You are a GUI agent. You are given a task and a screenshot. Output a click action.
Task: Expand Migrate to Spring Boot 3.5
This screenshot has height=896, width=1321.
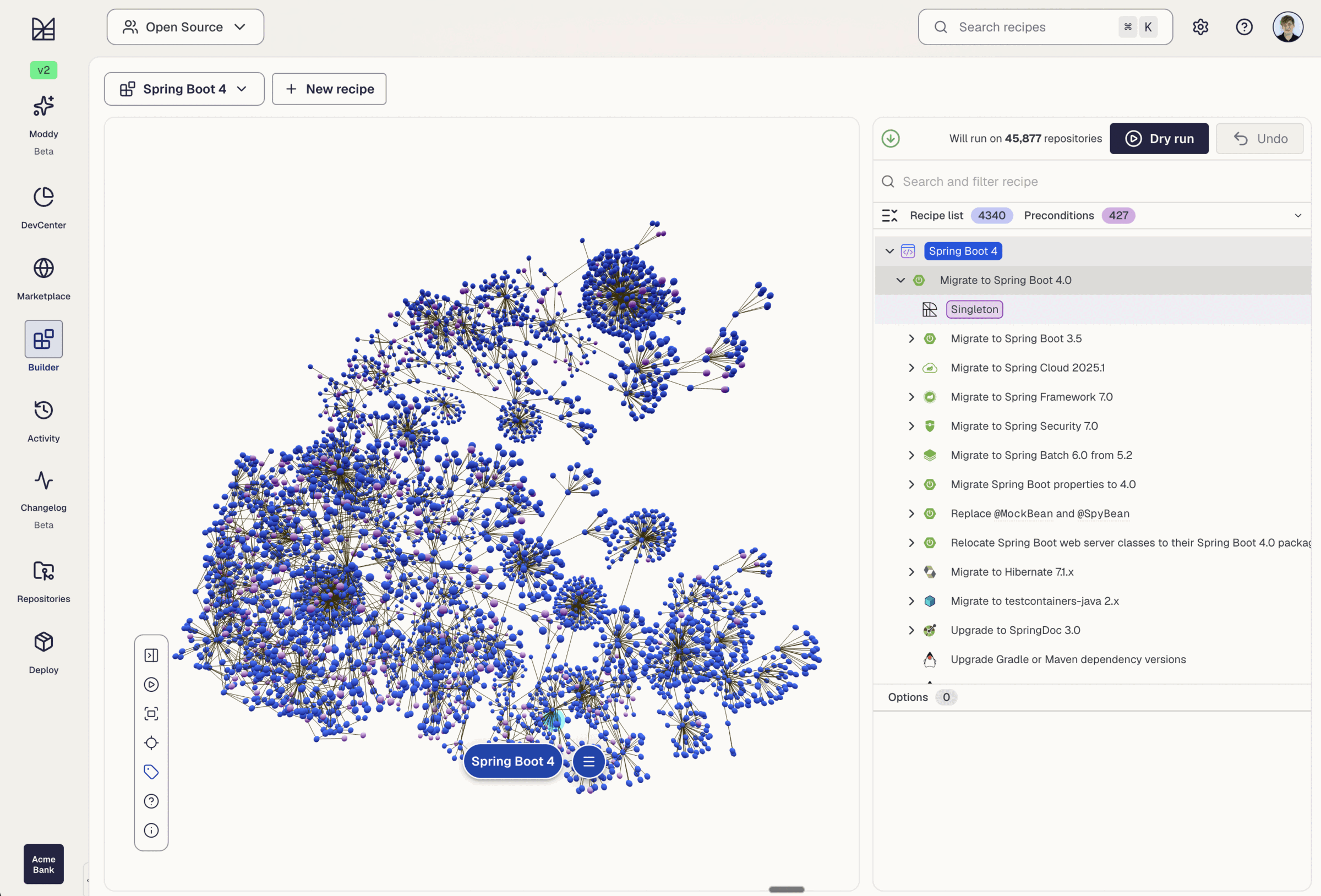click(911, 338)
